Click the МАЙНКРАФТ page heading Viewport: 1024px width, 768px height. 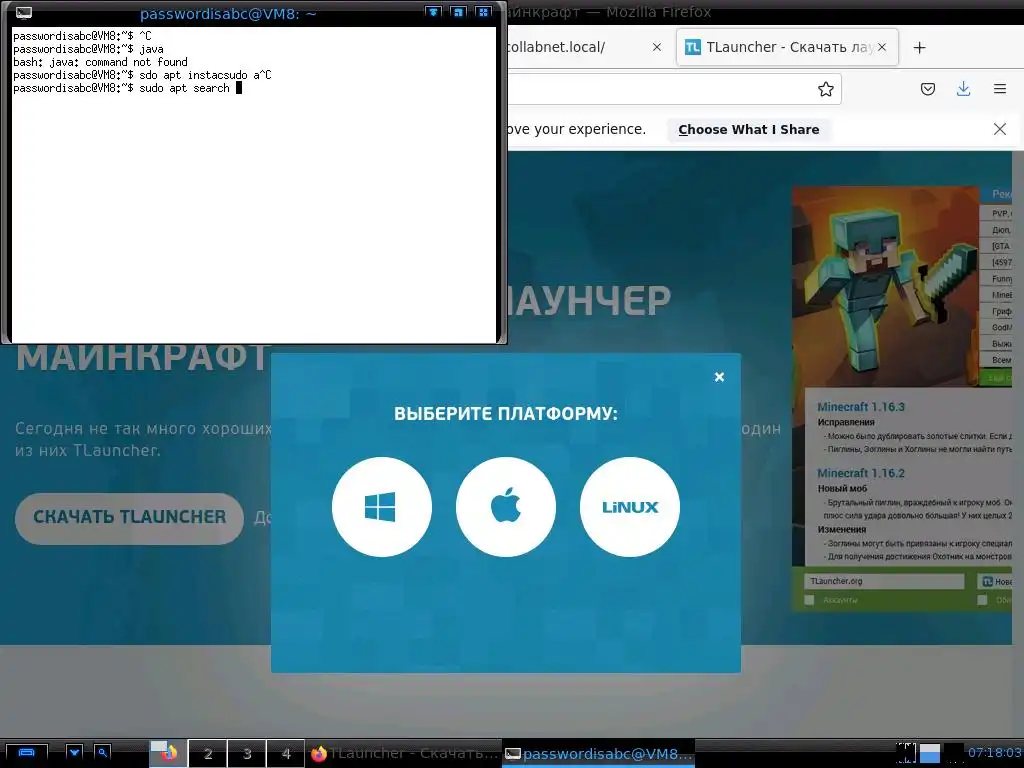click(x=142, y=358)
